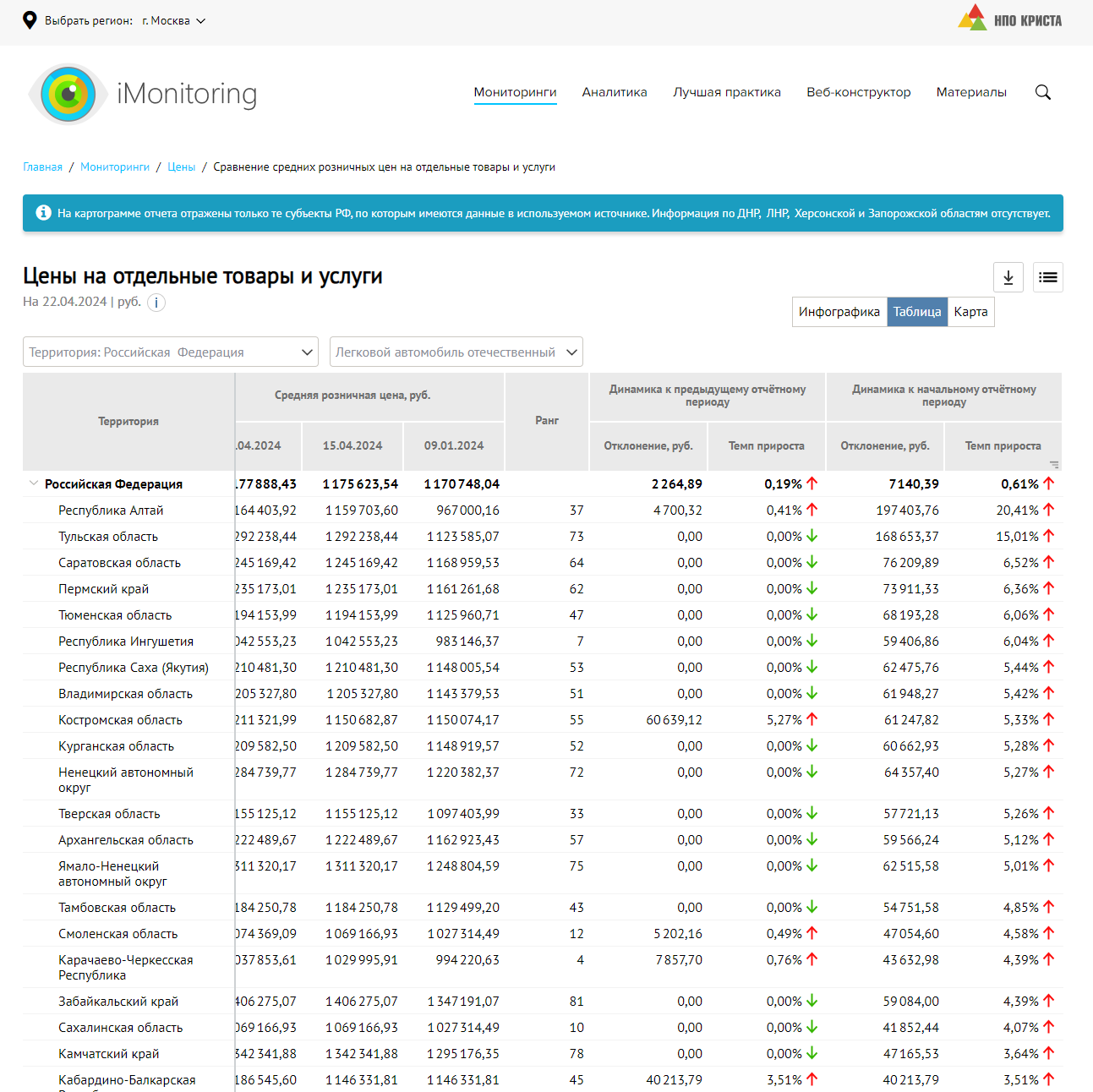Switch to the Карта view
The width and height of the screenshot is (1093, 1092).
pos(970,312)
